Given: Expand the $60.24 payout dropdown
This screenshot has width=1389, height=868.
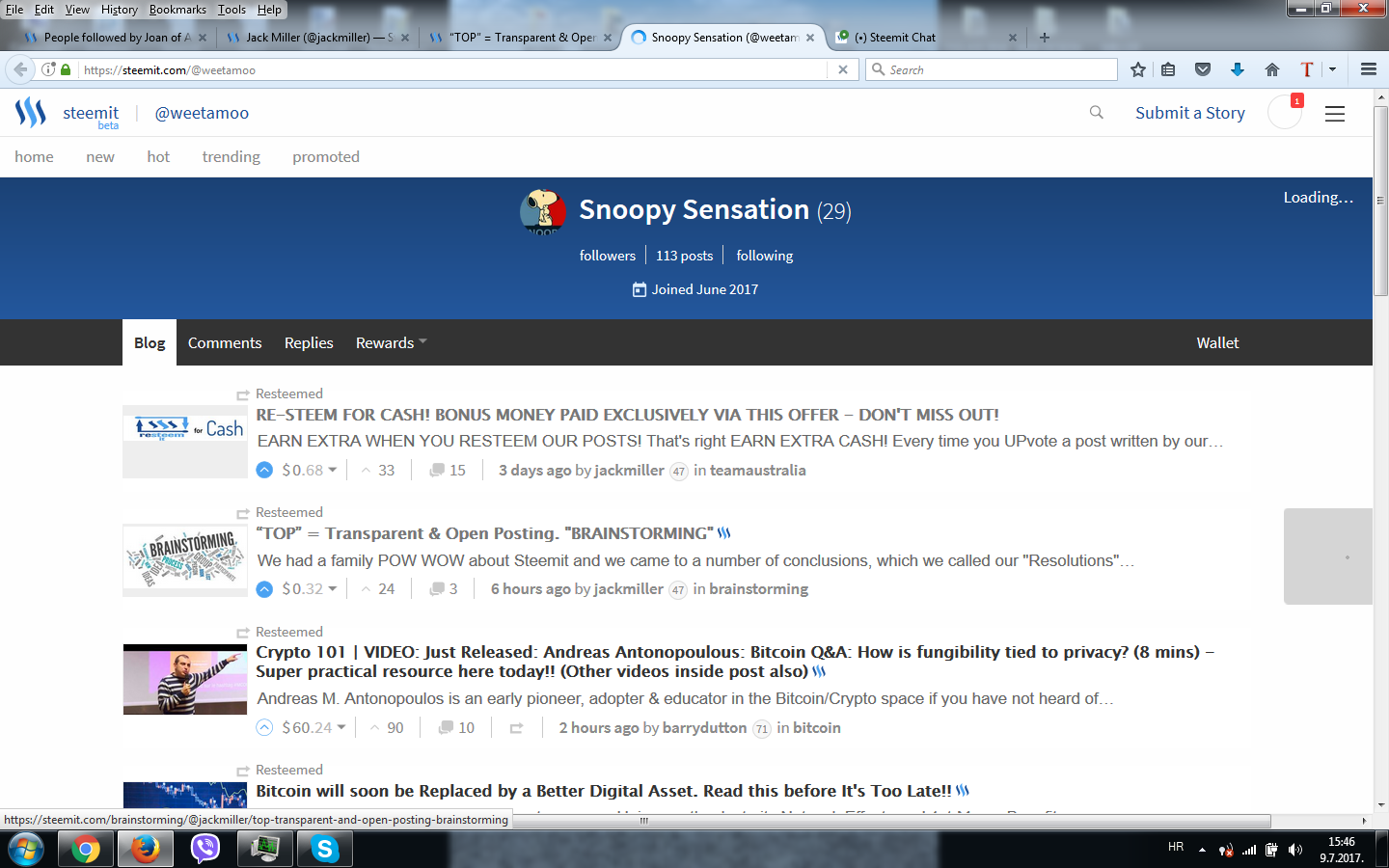Looking at the screenshot, I should 340,727.
